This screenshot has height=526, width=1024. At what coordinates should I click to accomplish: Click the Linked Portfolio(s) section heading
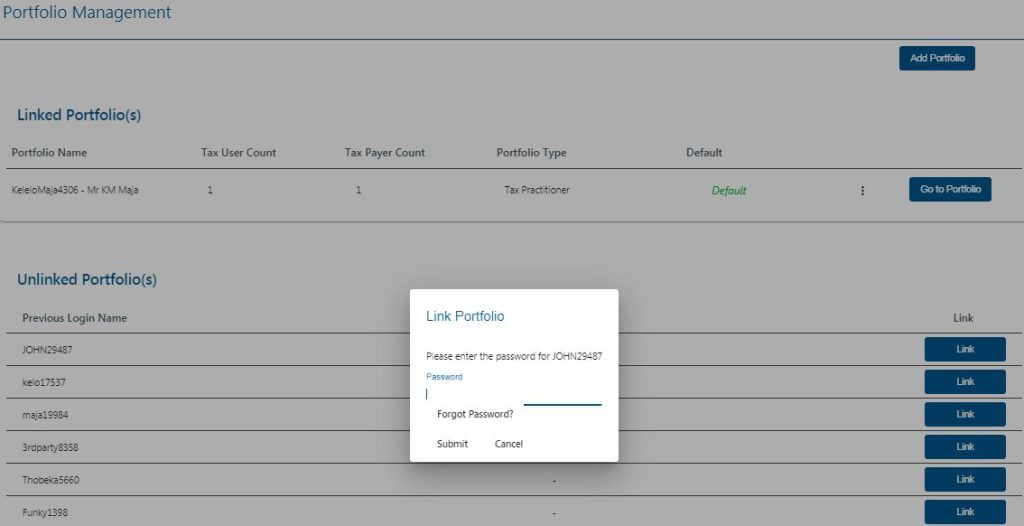79,115
